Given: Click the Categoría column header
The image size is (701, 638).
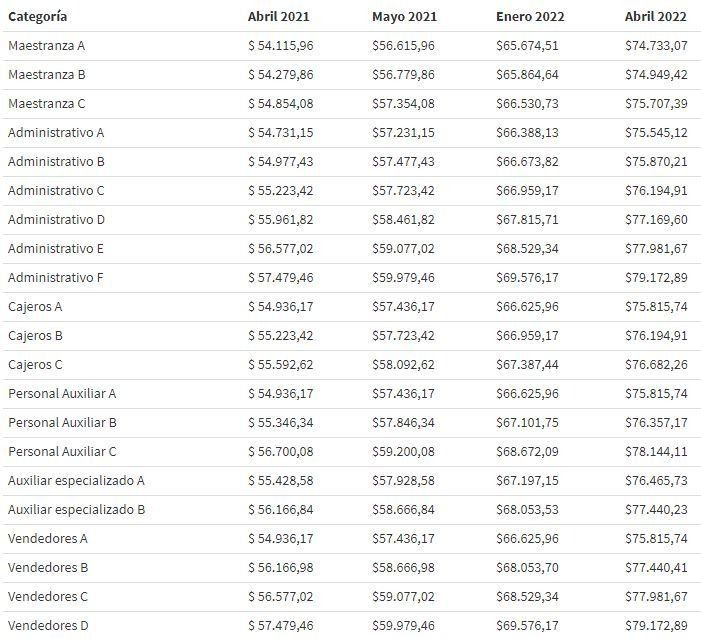Looking at the screenshot, I should pyautogui.click(x=38, y=17).
